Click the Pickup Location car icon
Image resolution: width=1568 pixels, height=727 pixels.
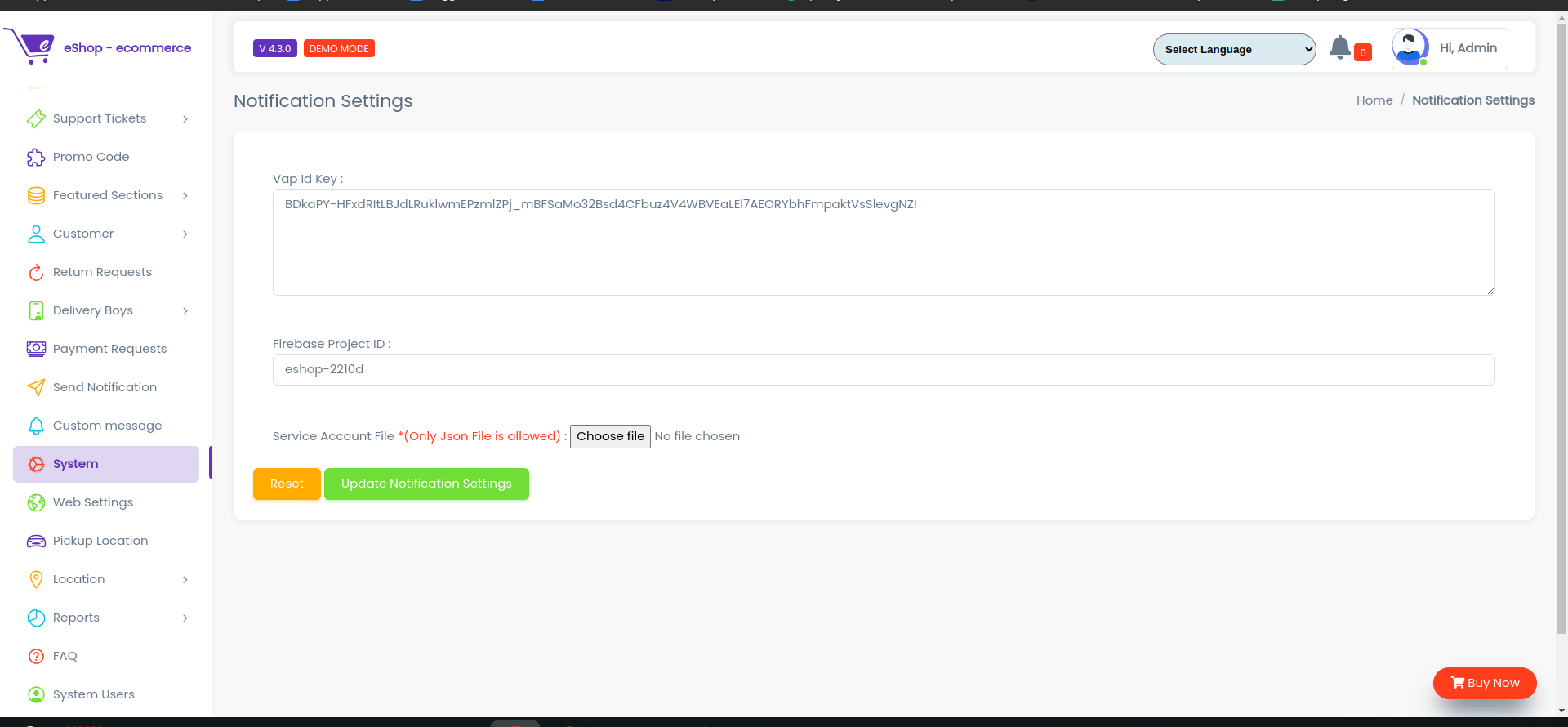tap(36, 541)
